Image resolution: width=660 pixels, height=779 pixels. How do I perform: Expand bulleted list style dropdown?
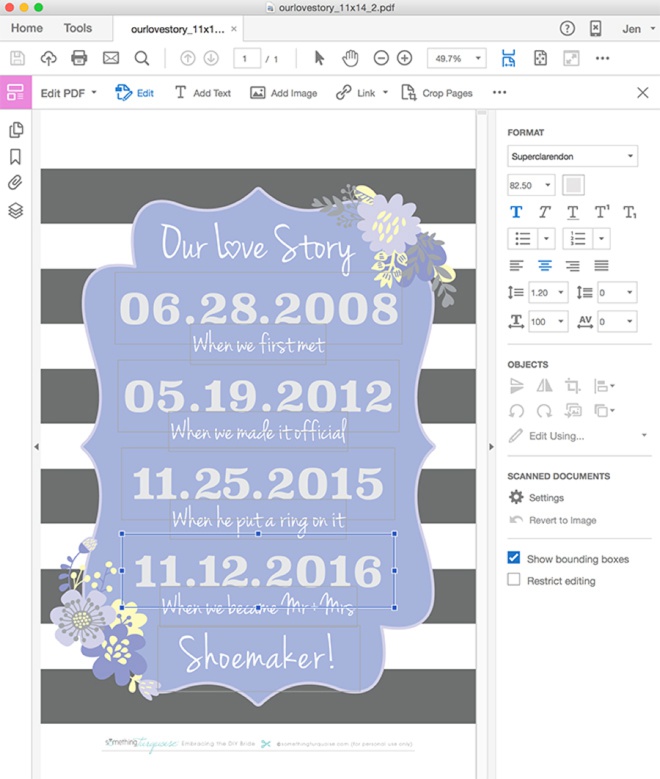click(x=546, y=239)
